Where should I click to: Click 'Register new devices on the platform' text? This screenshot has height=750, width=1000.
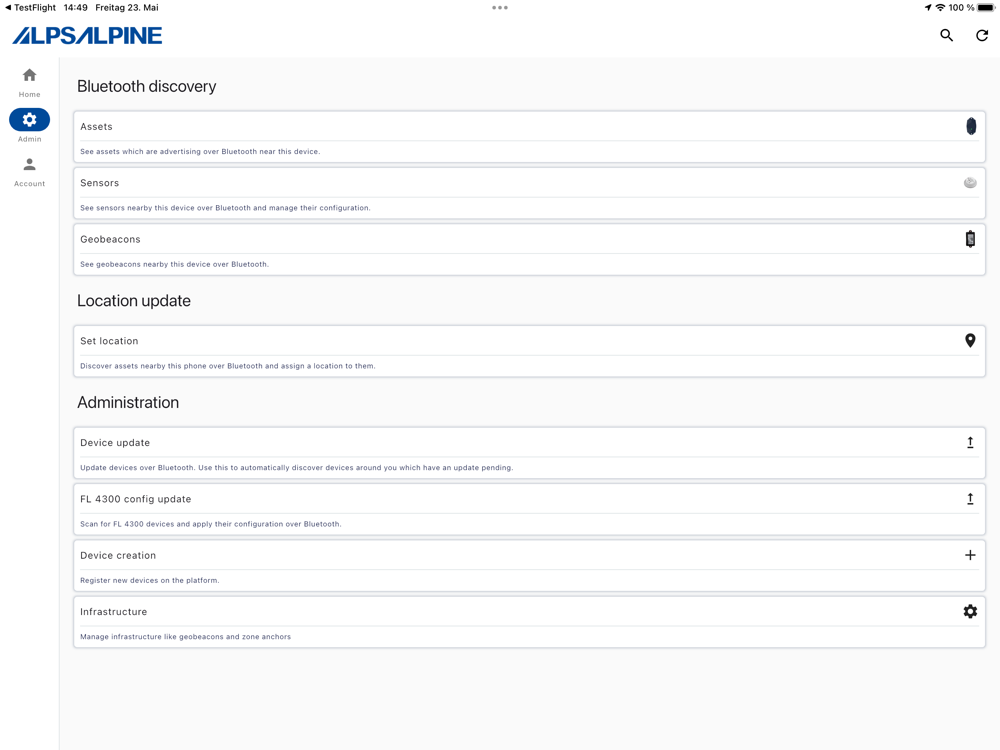pyautogui.click(x=149, y=580)
